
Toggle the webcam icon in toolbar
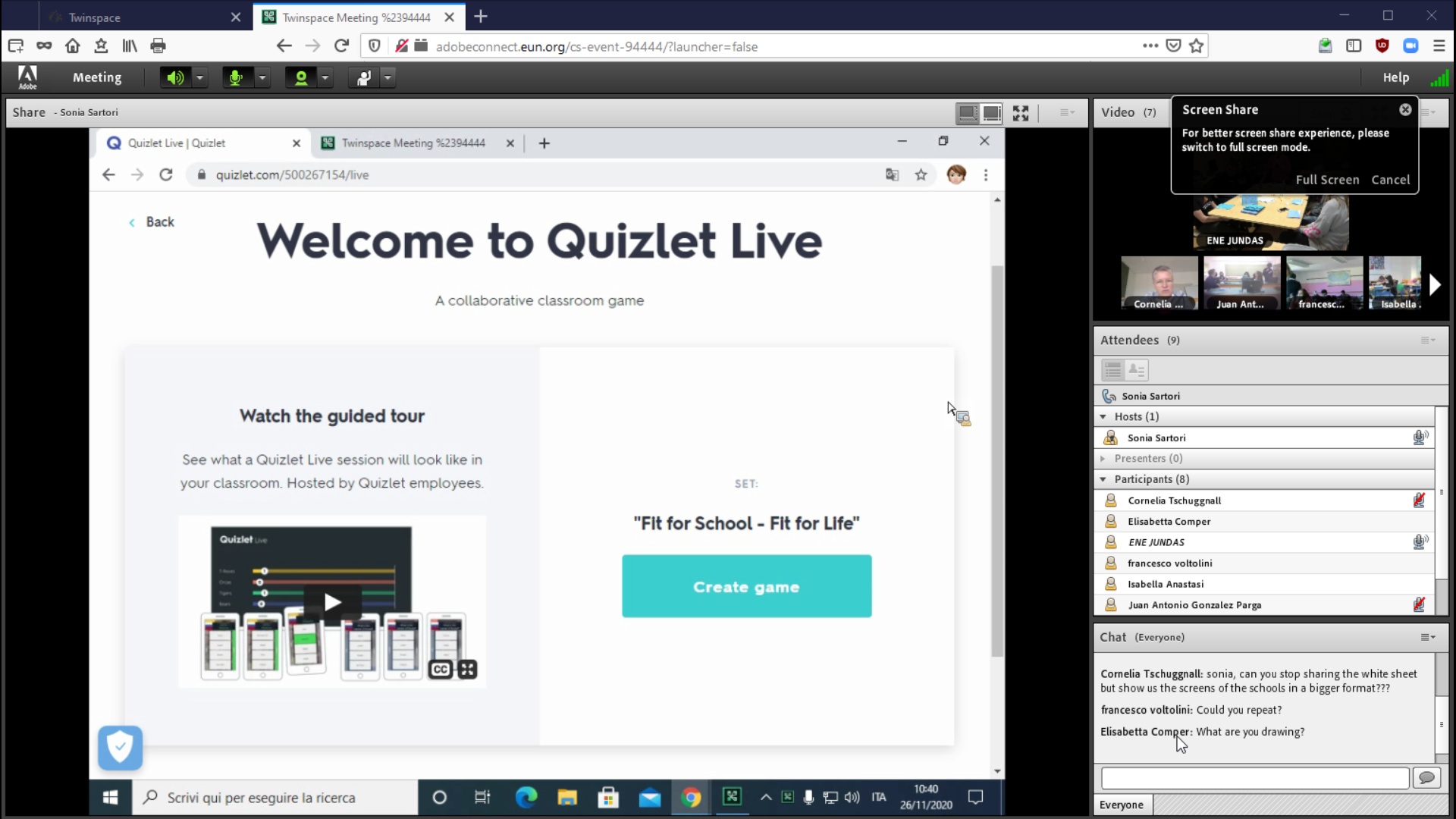pyautogui.click(x=301, y=77)
